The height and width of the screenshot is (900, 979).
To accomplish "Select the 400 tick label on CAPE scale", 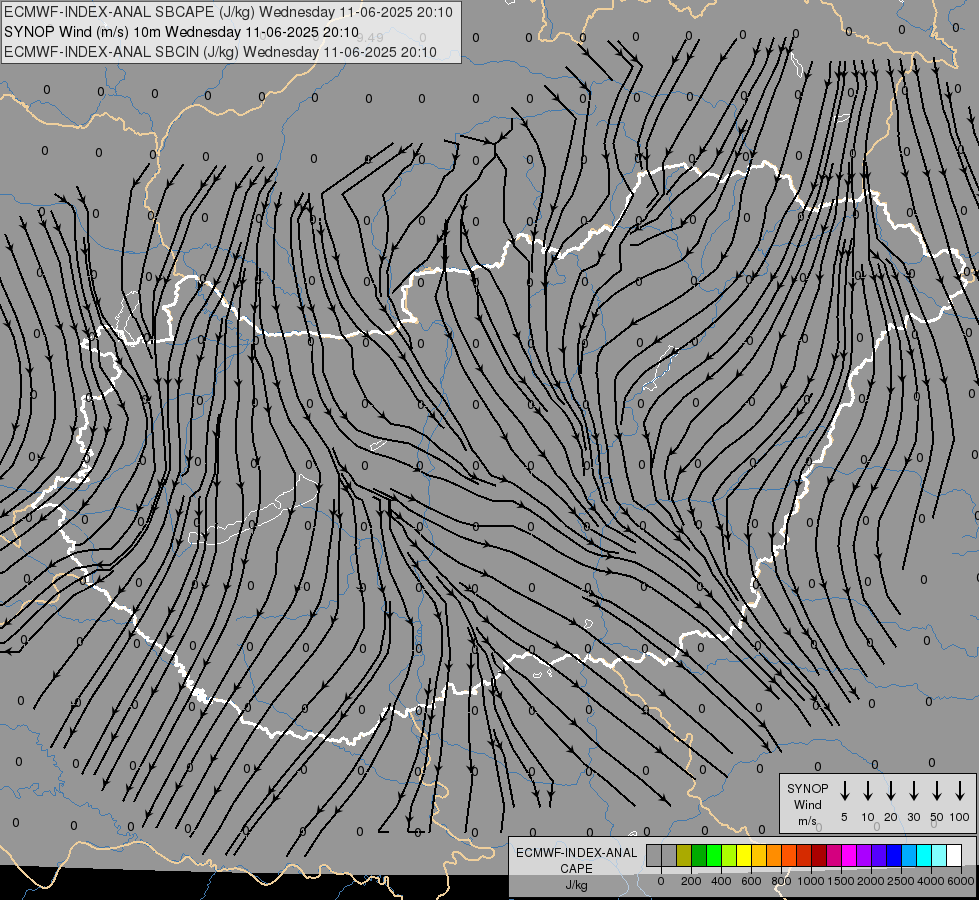I will click(x=721, y=881).
